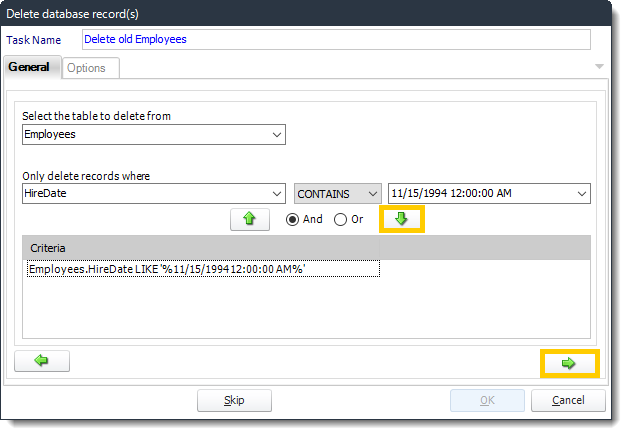Click the green right arrow next button
Image resolution: width=627 pixels, height=435 pixels.
pyautogui.click(x=569, y=363)
